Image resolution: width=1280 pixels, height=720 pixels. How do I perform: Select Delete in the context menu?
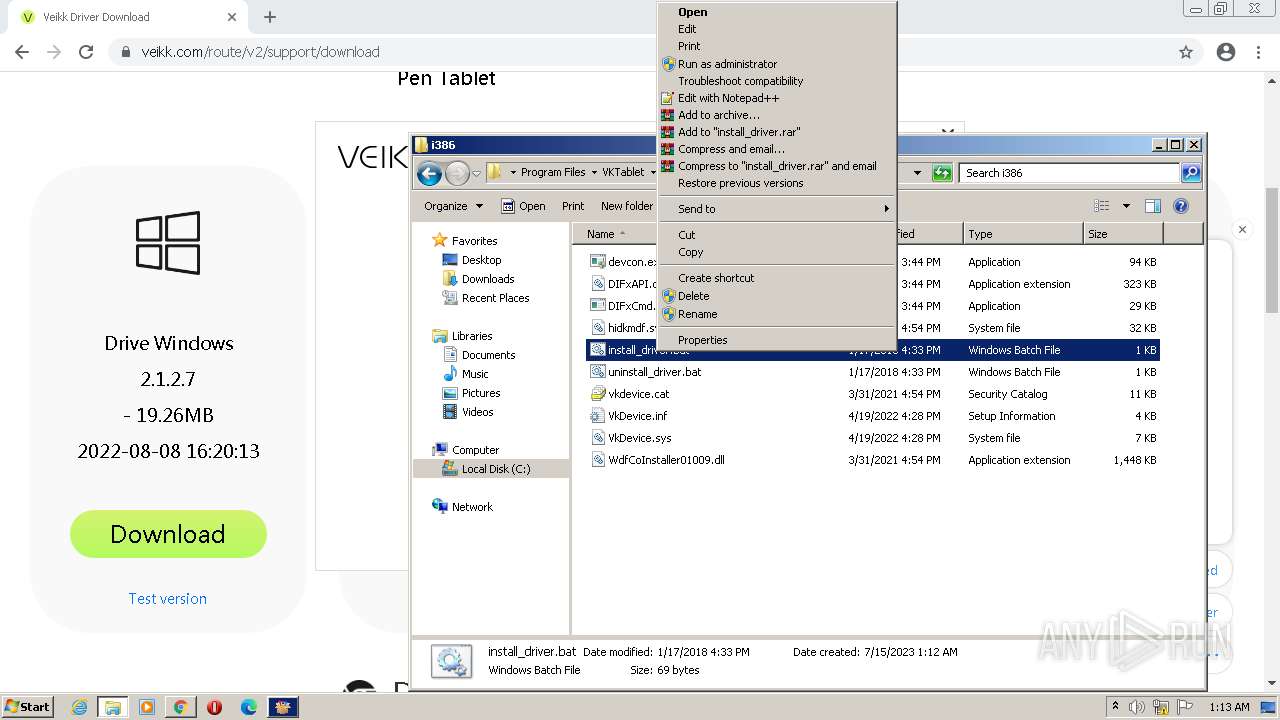776,296
